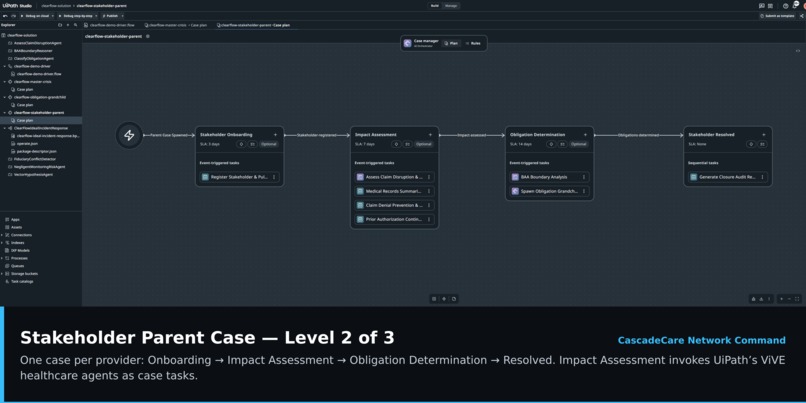This screenshot has height=403, width=806.
Task: Click Submit as template button
Action: [x=777, y=16]
